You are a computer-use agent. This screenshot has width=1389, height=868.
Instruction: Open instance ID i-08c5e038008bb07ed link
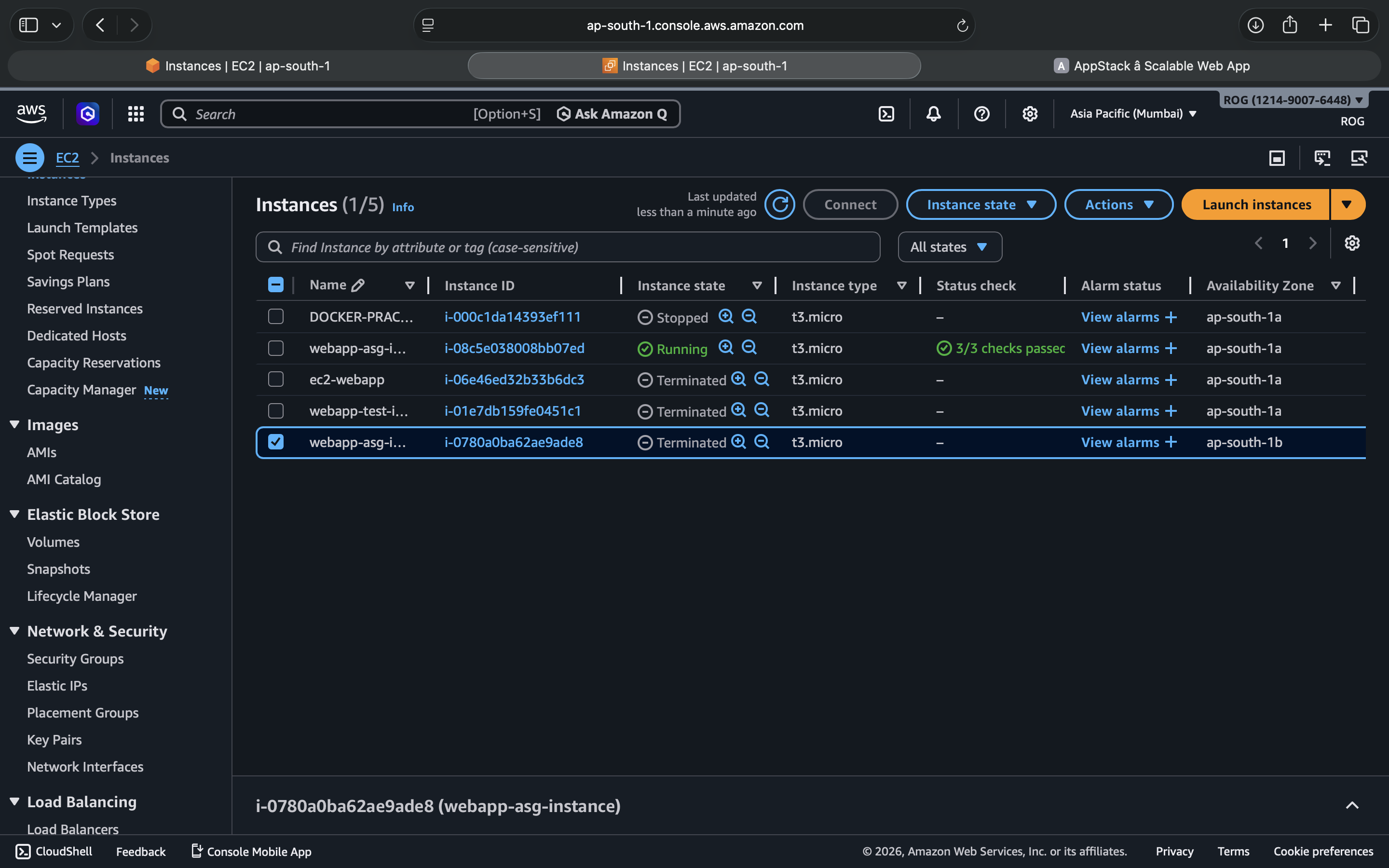pos(514,349)
